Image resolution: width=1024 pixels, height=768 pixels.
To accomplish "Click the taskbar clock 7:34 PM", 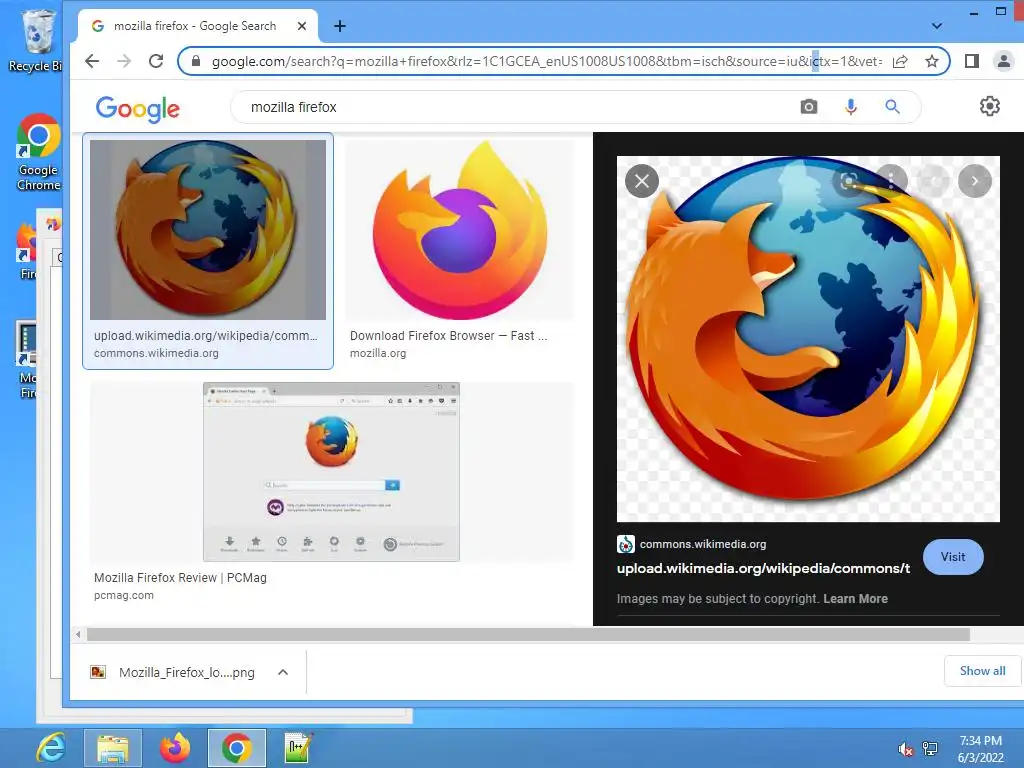I will point(980,741).
